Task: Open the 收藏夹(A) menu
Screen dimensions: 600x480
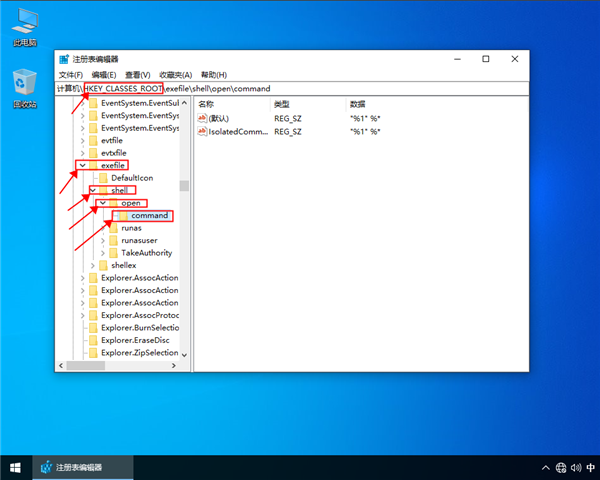Action: pyautogui.click(x=175, y=75)
